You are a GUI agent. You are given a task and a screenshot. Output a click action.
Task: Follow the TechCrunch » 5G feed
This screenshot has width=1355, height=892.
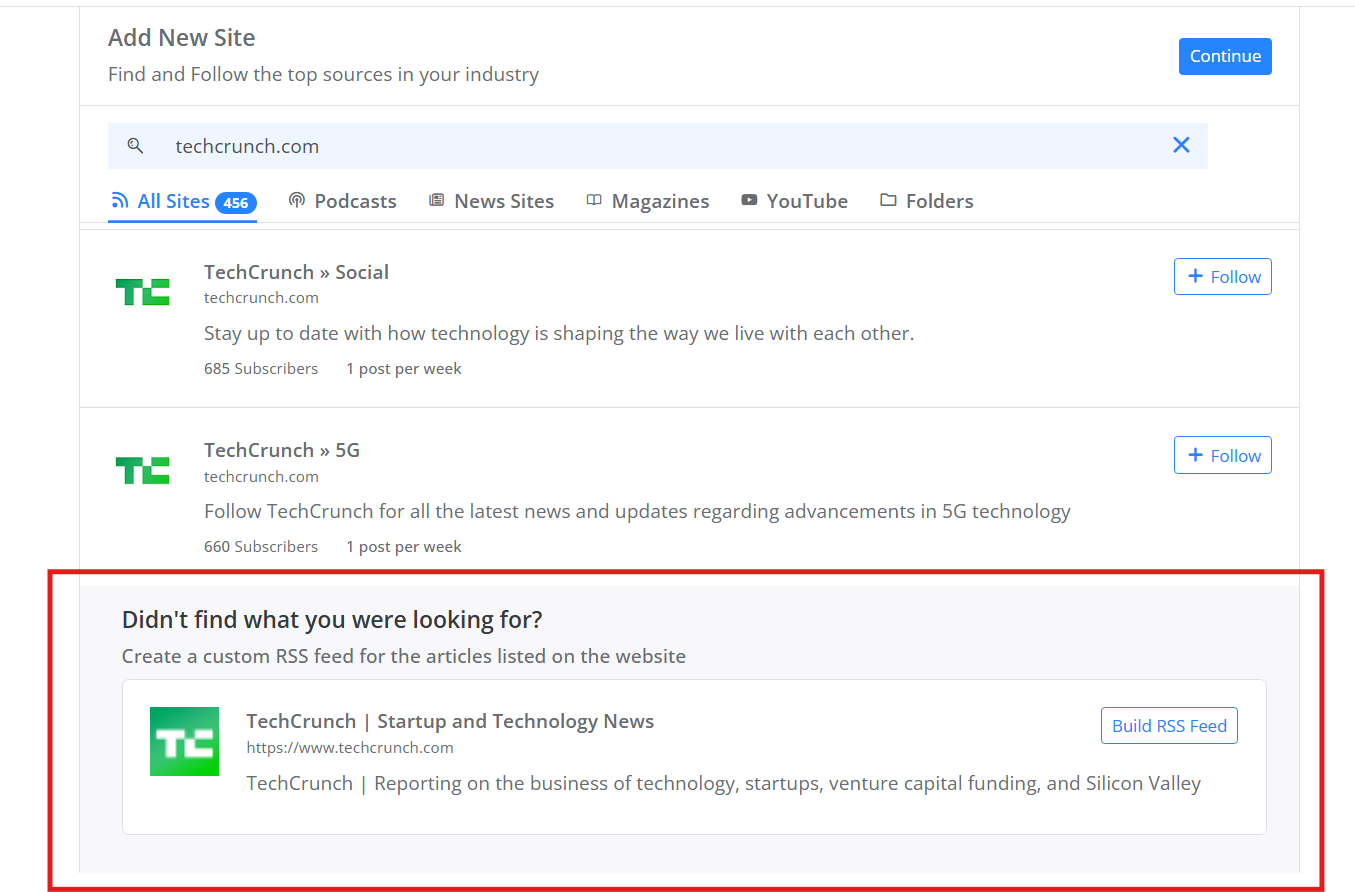point(1222,456)
